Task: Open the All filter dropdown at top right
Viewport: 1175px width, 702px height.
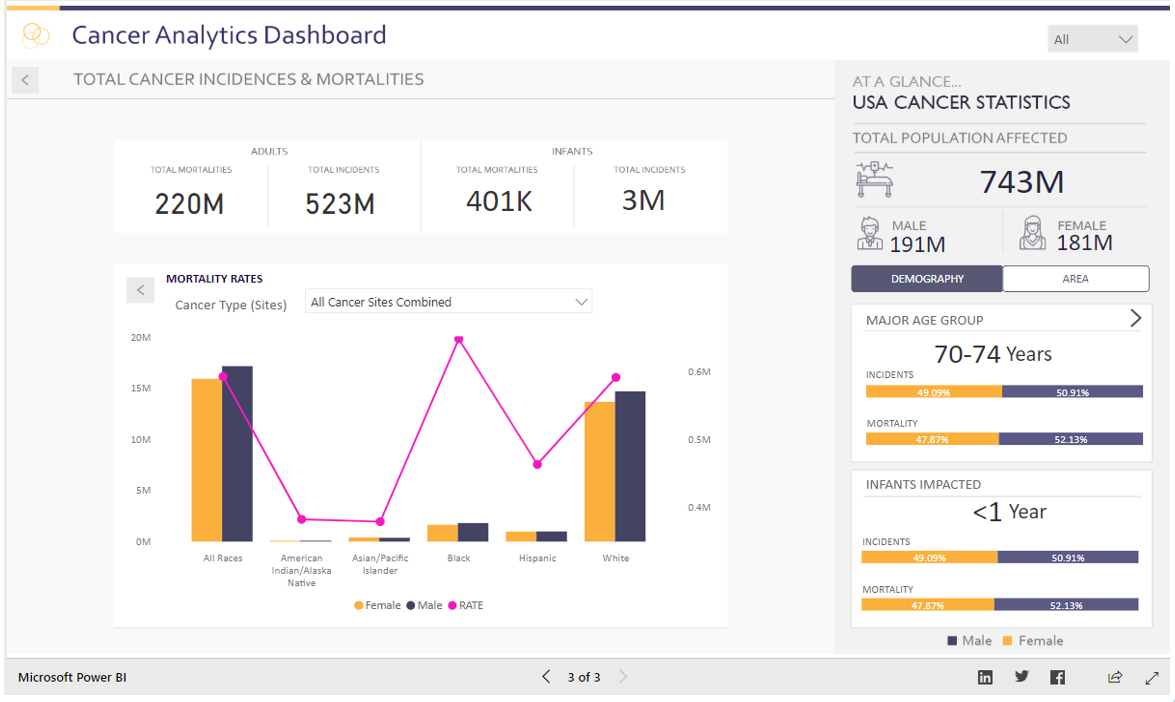Action: coord(1092,38)
